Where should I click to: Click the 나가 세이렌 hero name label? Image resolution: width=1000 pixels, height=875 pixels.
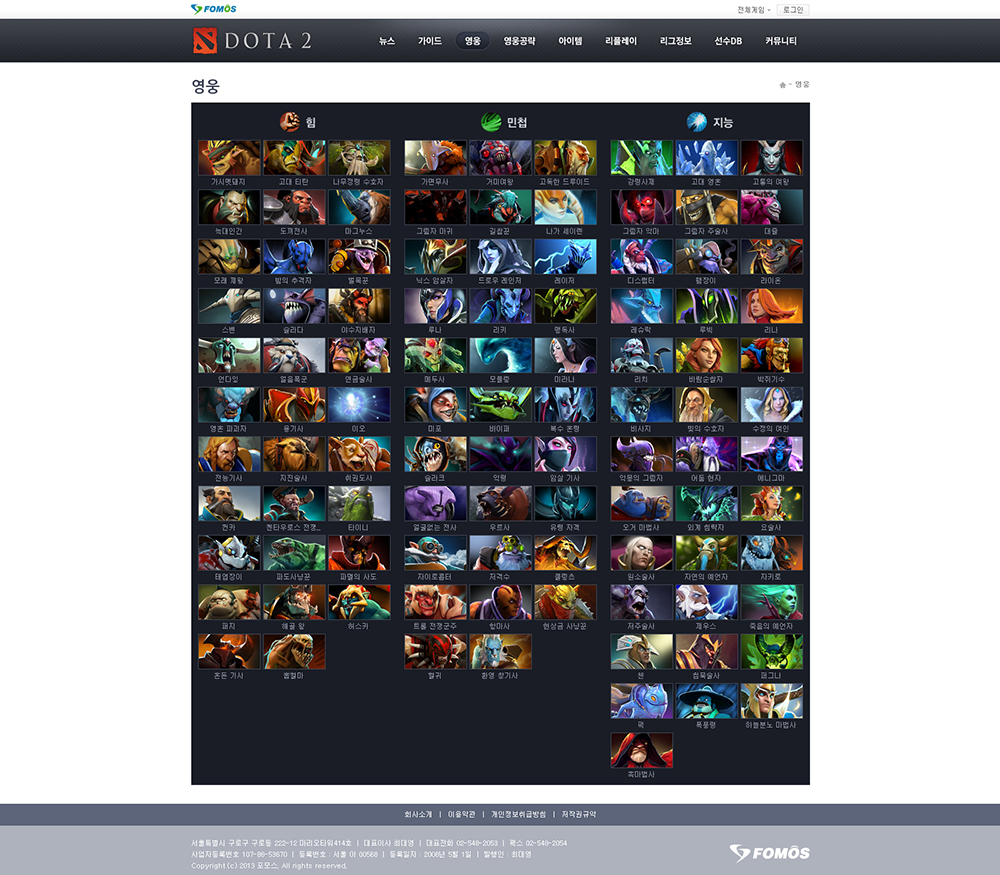[565, 231]
